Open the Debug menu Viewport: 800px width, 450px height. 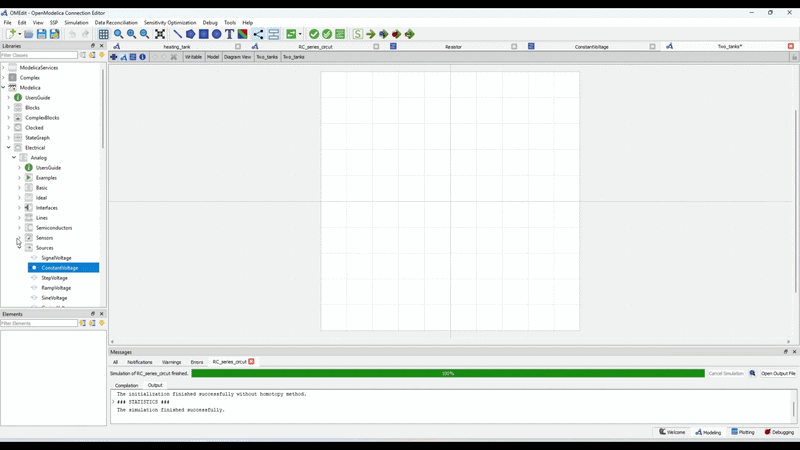pyautogui.click(x=210, y=22)
